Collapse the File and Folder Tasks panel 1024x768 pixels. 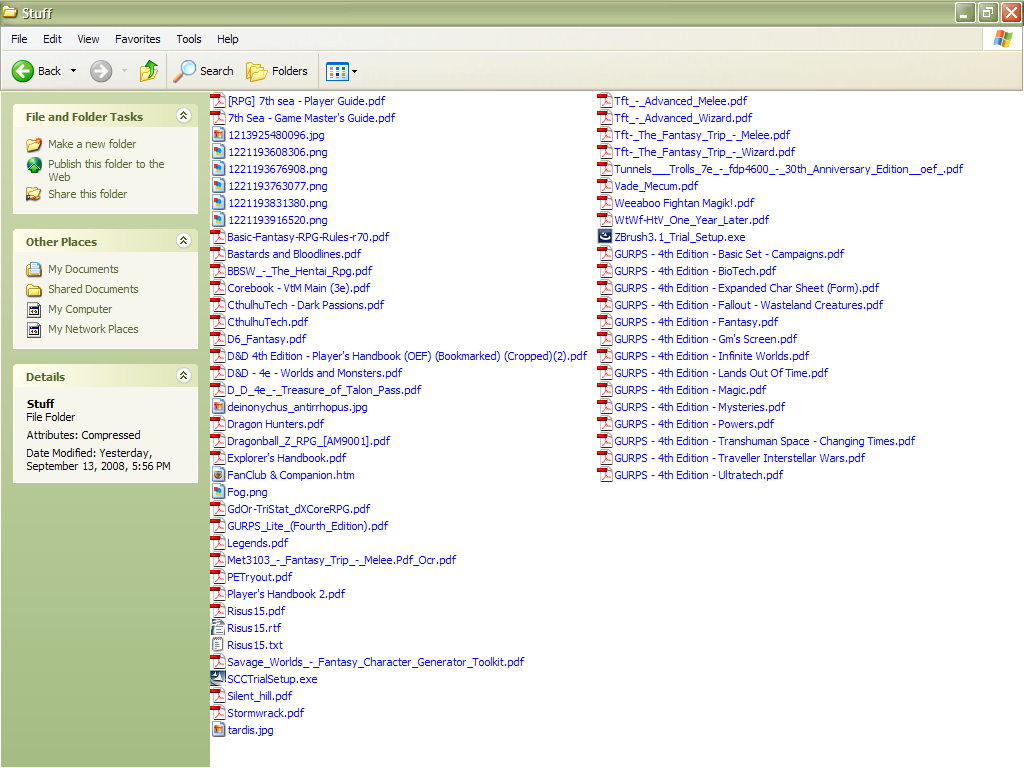point(184,116)
